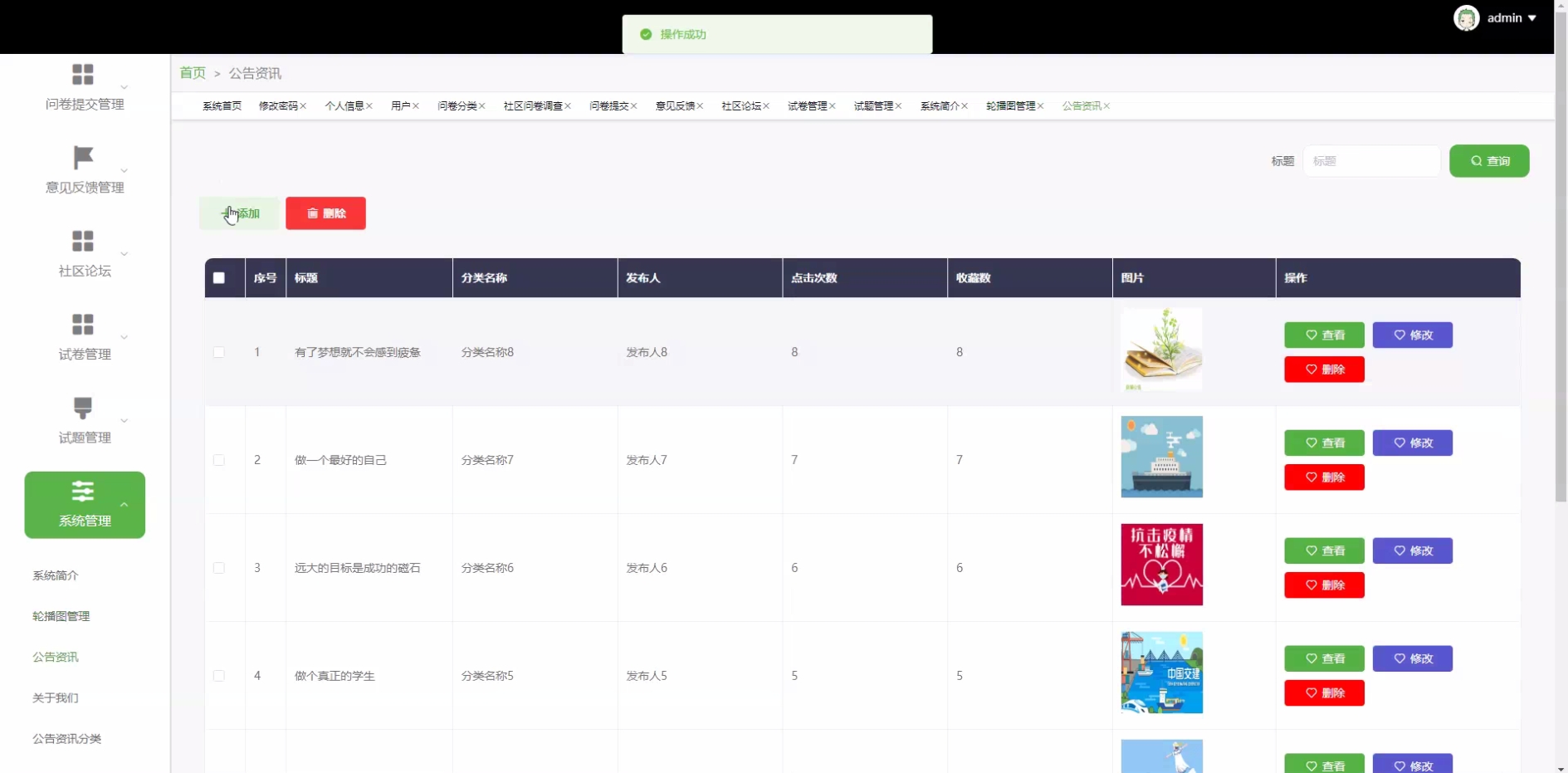
Task: Close the 意见反馈 tab
Action: [701, 106]
